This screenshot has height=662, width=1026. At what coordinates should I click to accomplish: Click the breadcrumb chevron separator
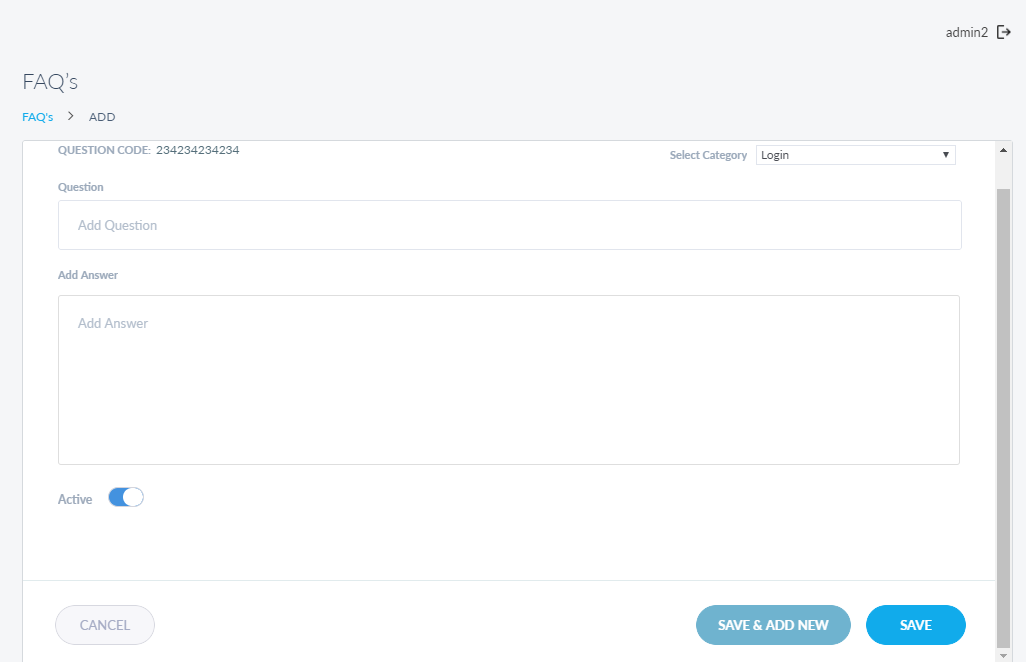pos(71,116)
